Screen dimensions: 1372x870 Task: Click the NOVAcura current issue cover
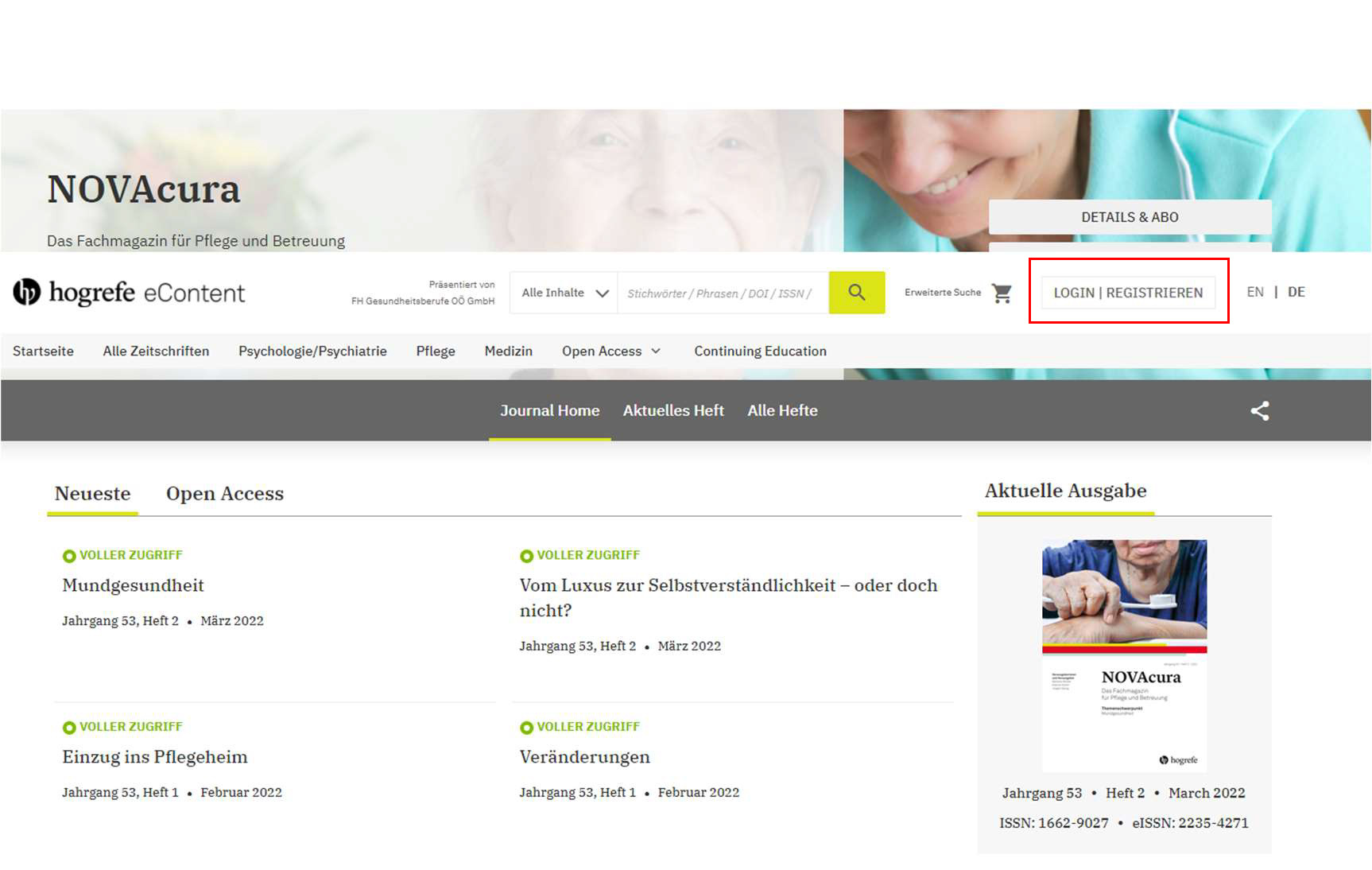coord(1124,655)
